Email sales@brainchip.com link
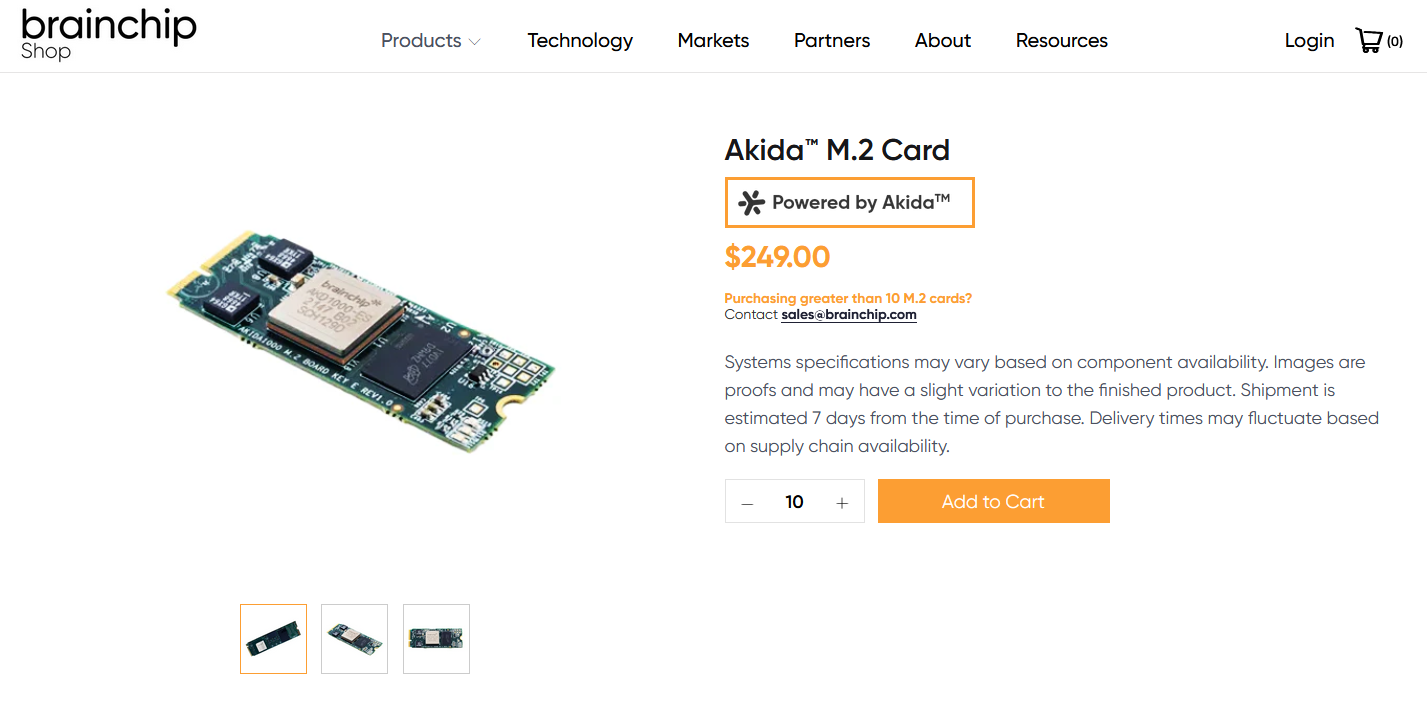The height and width of the screenshot is (723, 1427). pos(849,314)
